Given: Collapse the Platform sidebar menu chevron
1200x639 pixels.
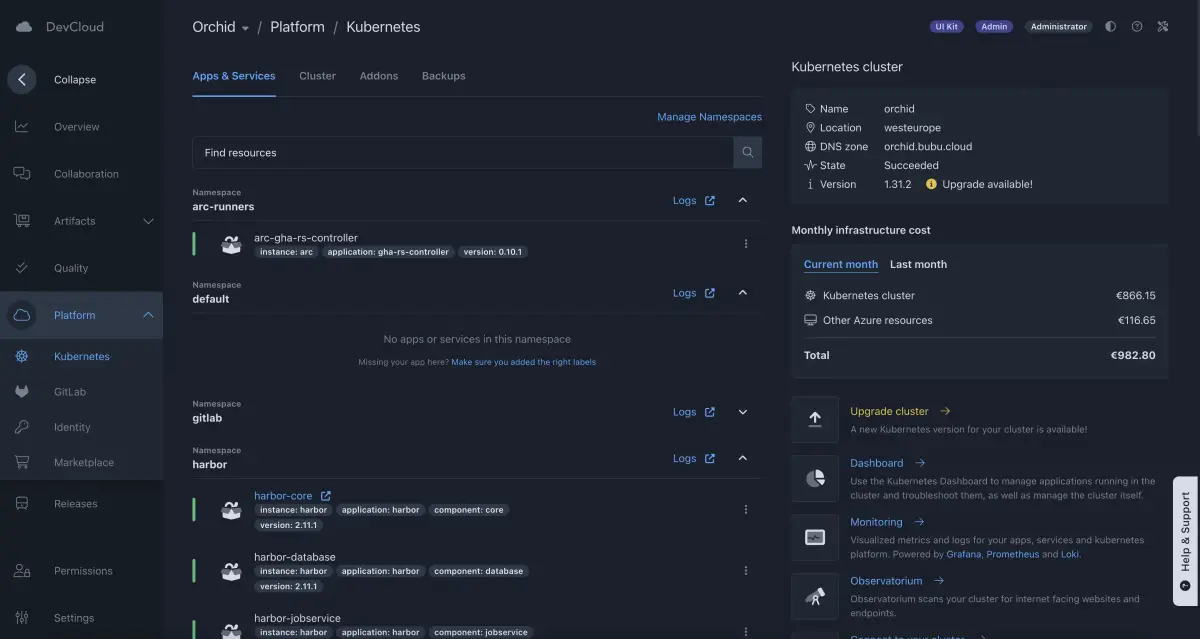Looking at the screenshot, I should (148, 315).
